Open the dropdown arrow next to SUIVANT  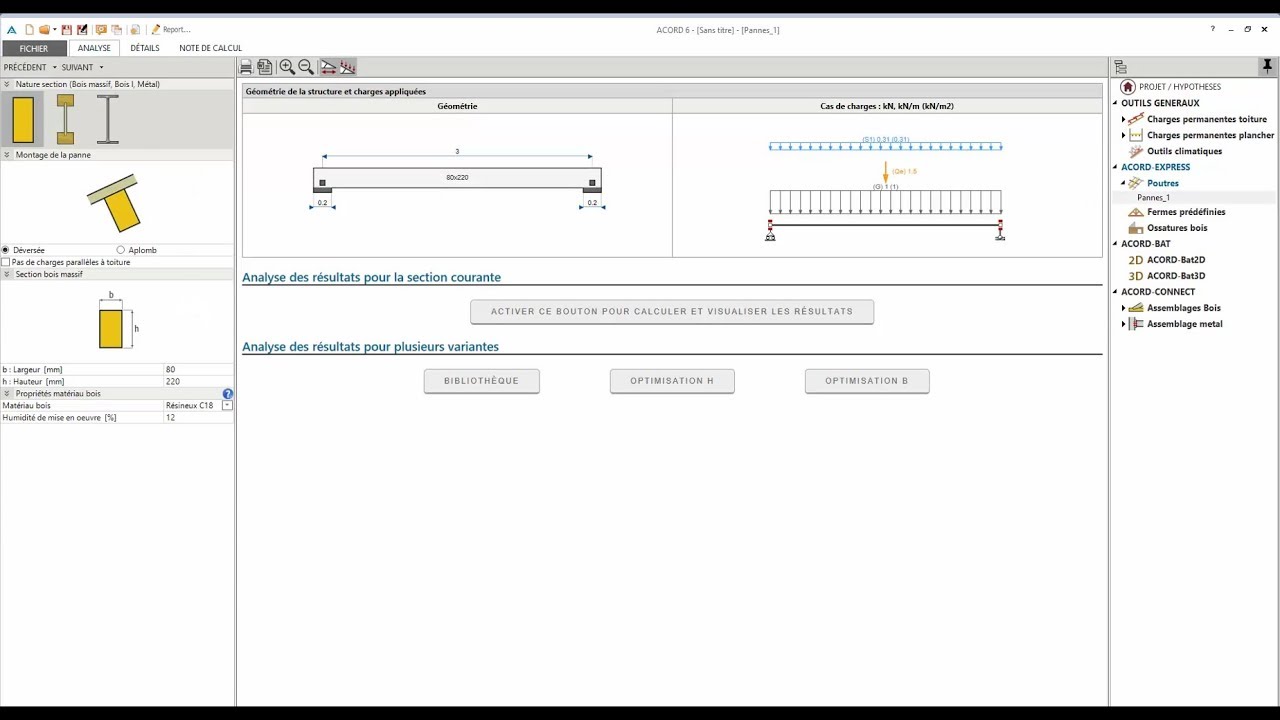coord(101,67)
